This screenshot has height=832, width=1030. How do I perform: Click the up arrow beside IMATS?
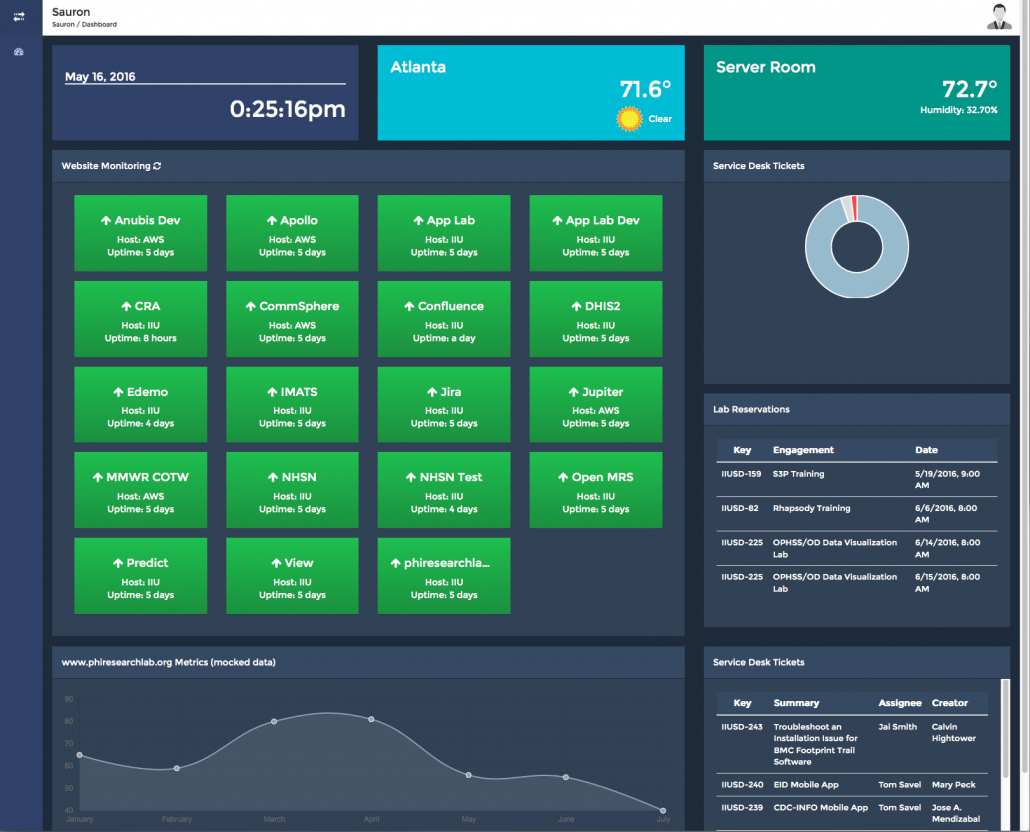272,392
